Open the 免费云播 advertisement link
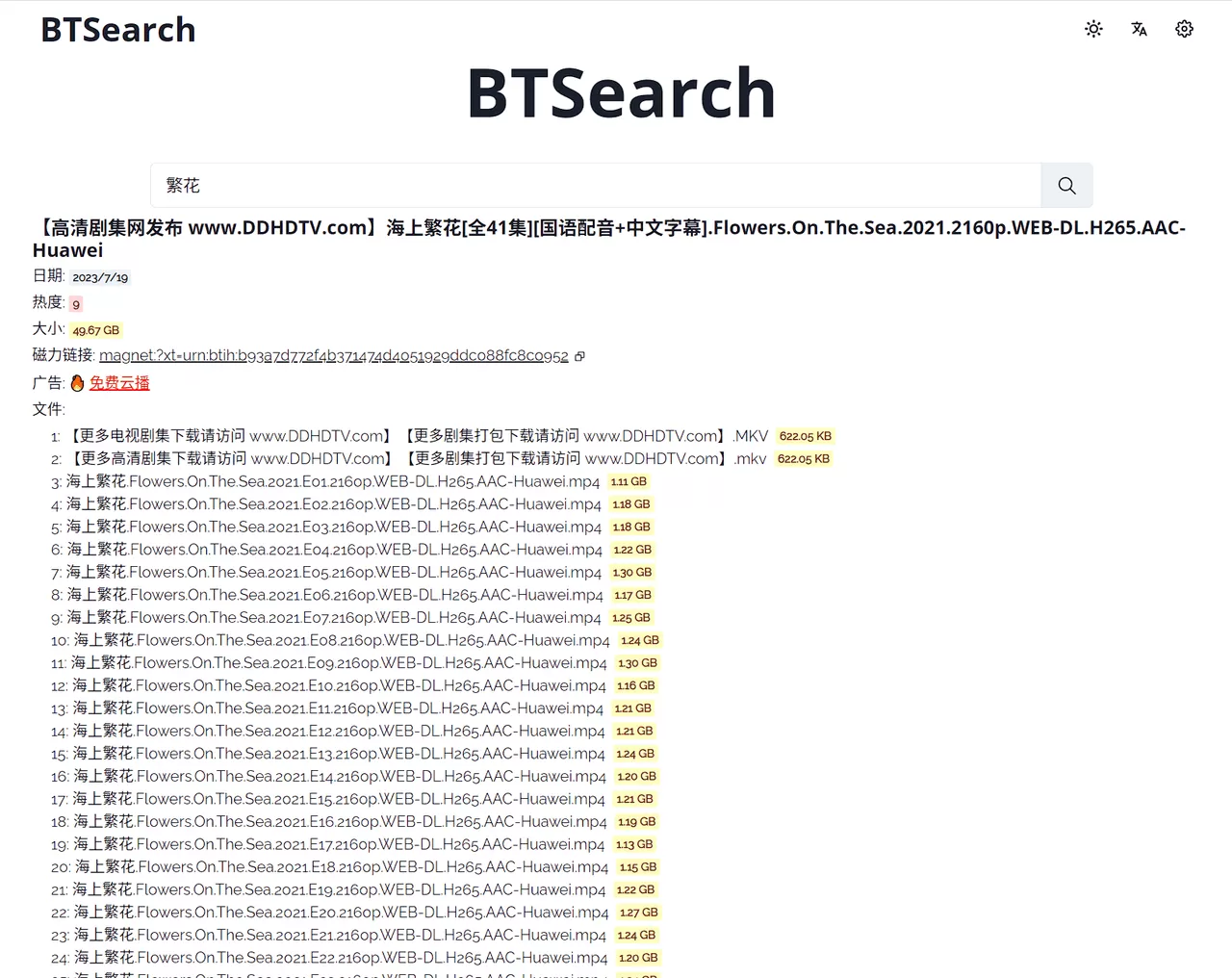 coord(120,382)
